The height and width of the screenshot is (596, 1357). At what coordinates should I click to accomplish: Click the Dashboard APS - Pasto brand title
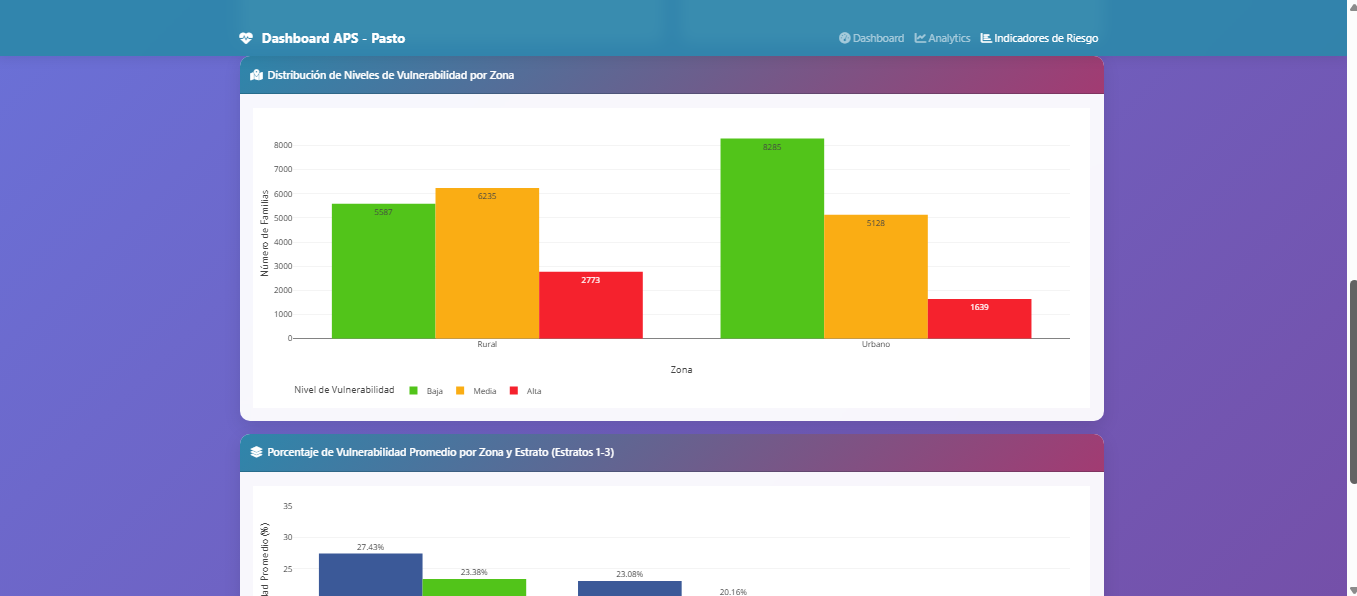pyautogui.click(x=333, y=39)
